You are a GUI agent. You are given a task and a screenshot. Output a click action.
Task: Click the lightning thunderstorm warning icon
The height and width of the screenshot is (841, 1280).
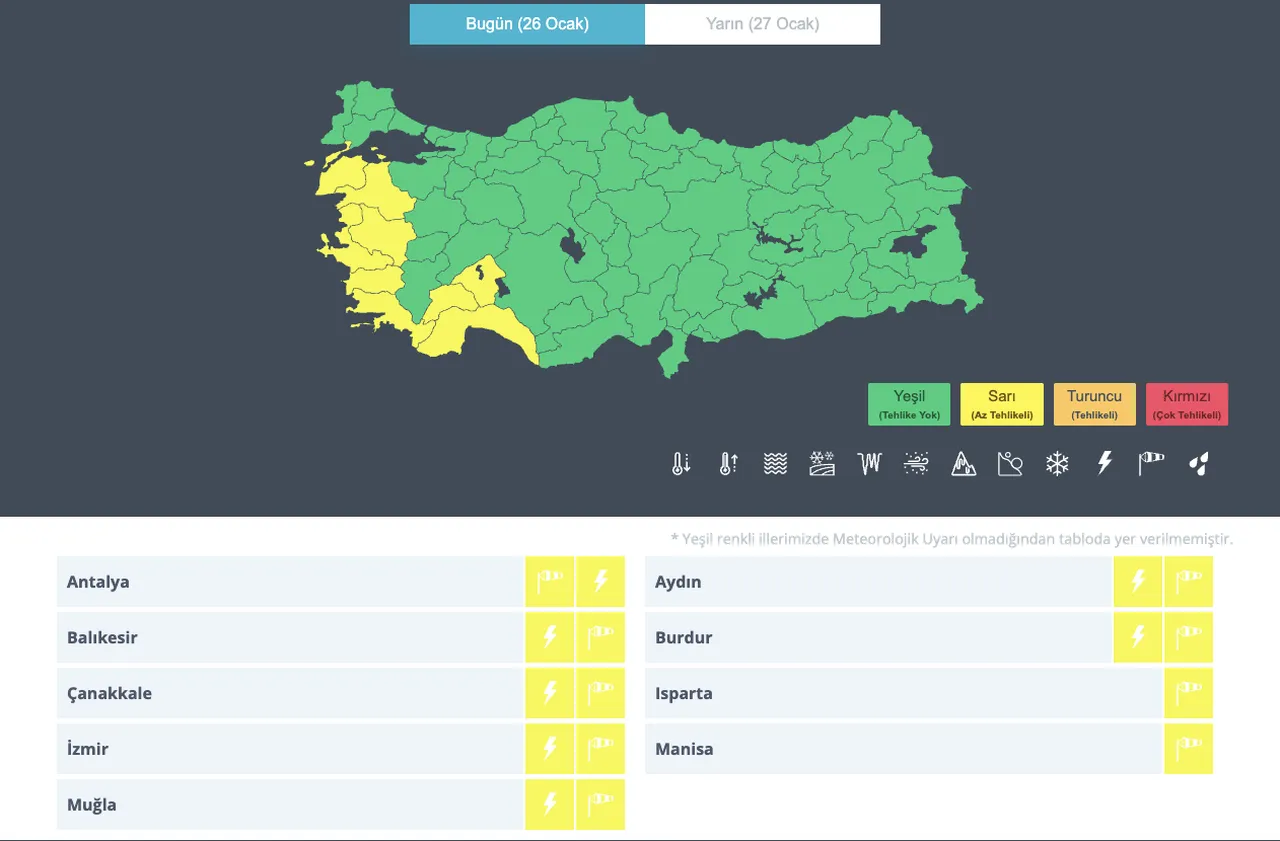pos(1104,463)
